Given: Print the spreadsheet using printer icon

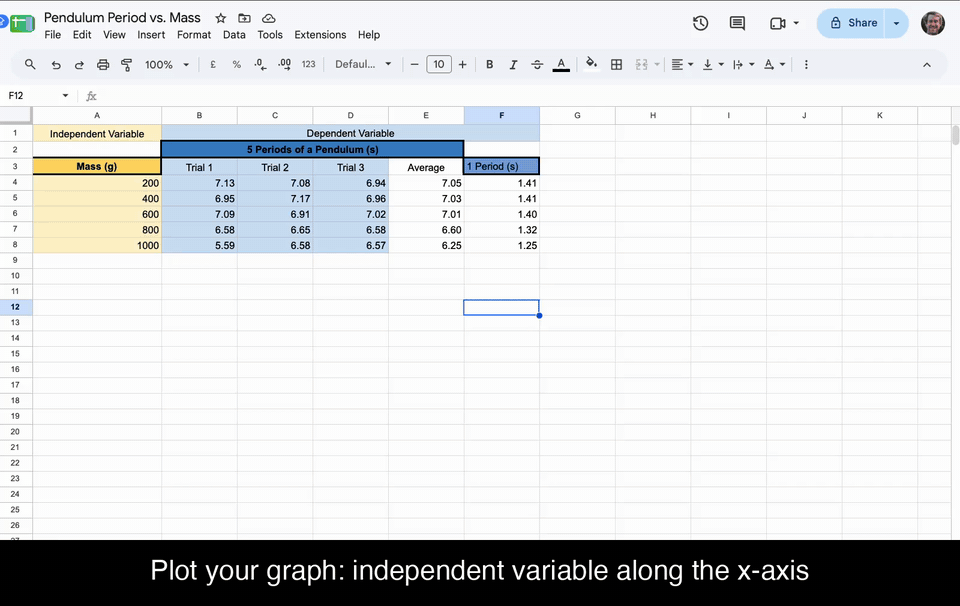Looking at the screenshot, I should click(103, 64).
